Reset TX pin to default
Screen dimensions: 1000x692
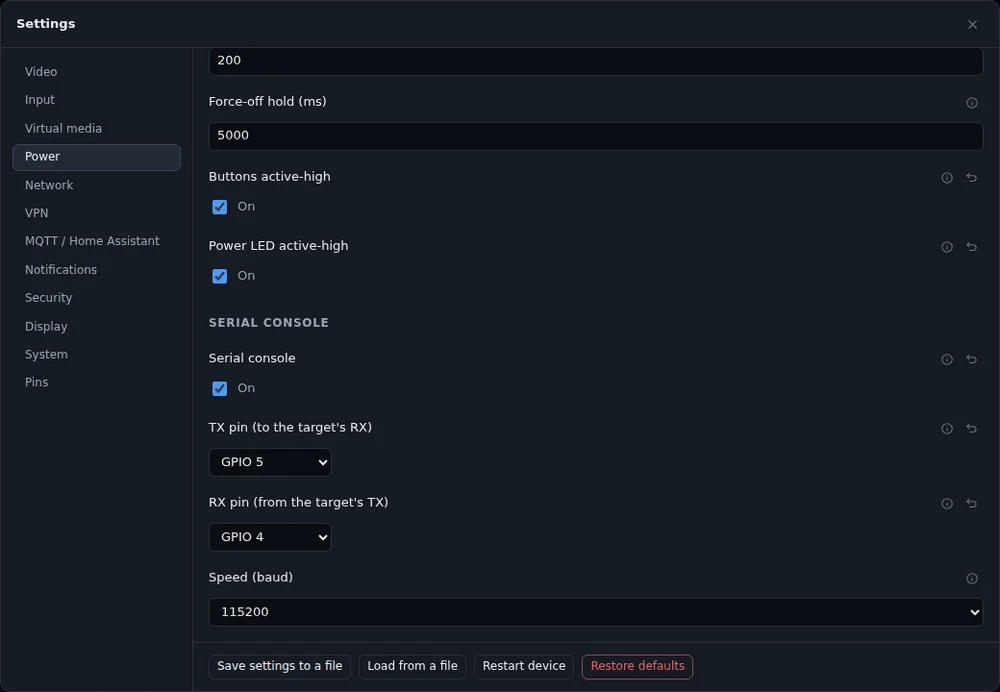click(x=971, y=429)
